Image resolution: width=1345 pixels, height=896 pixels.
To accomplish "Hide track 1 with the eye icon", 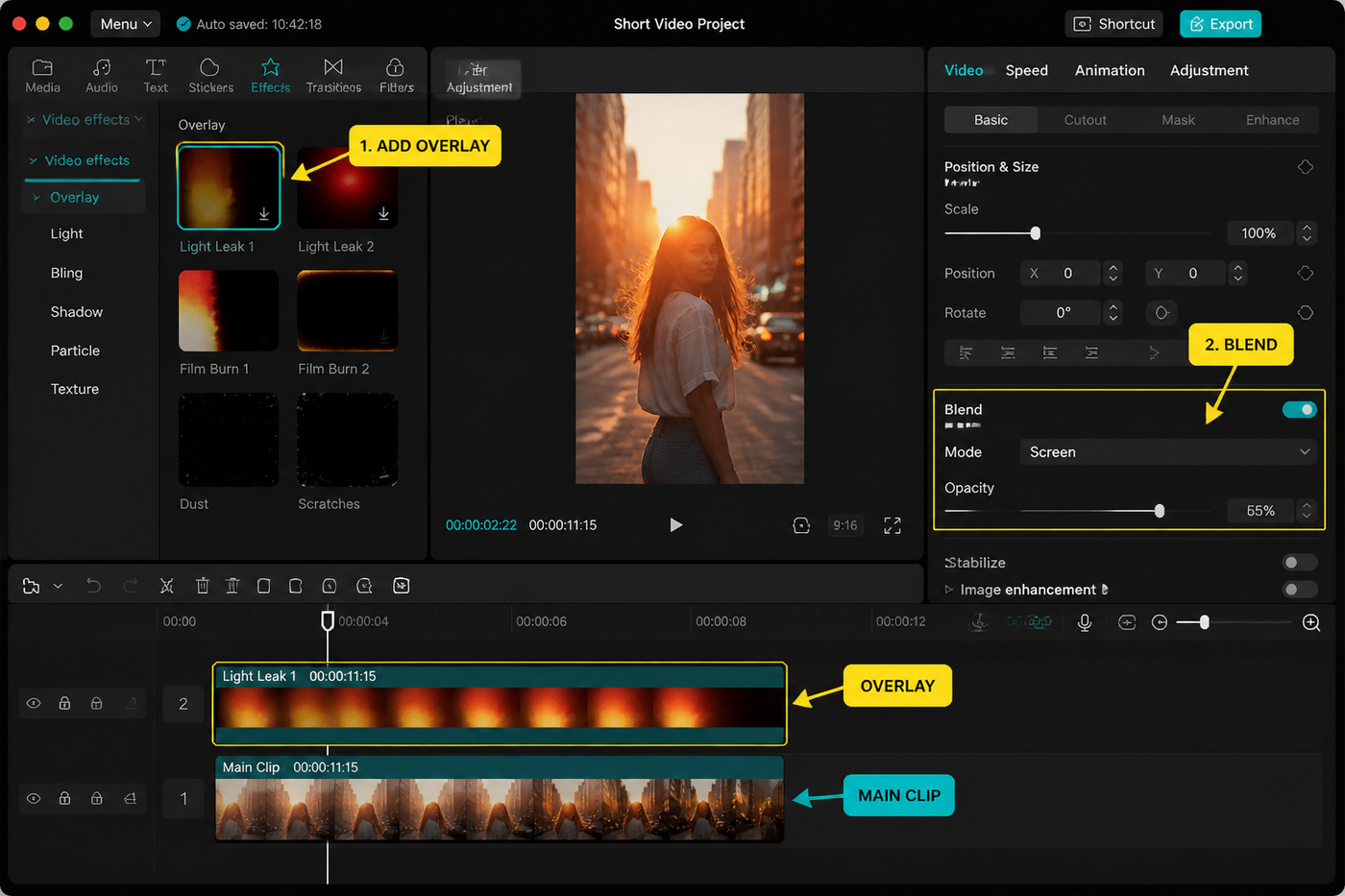I will click(x=34, y=799).
